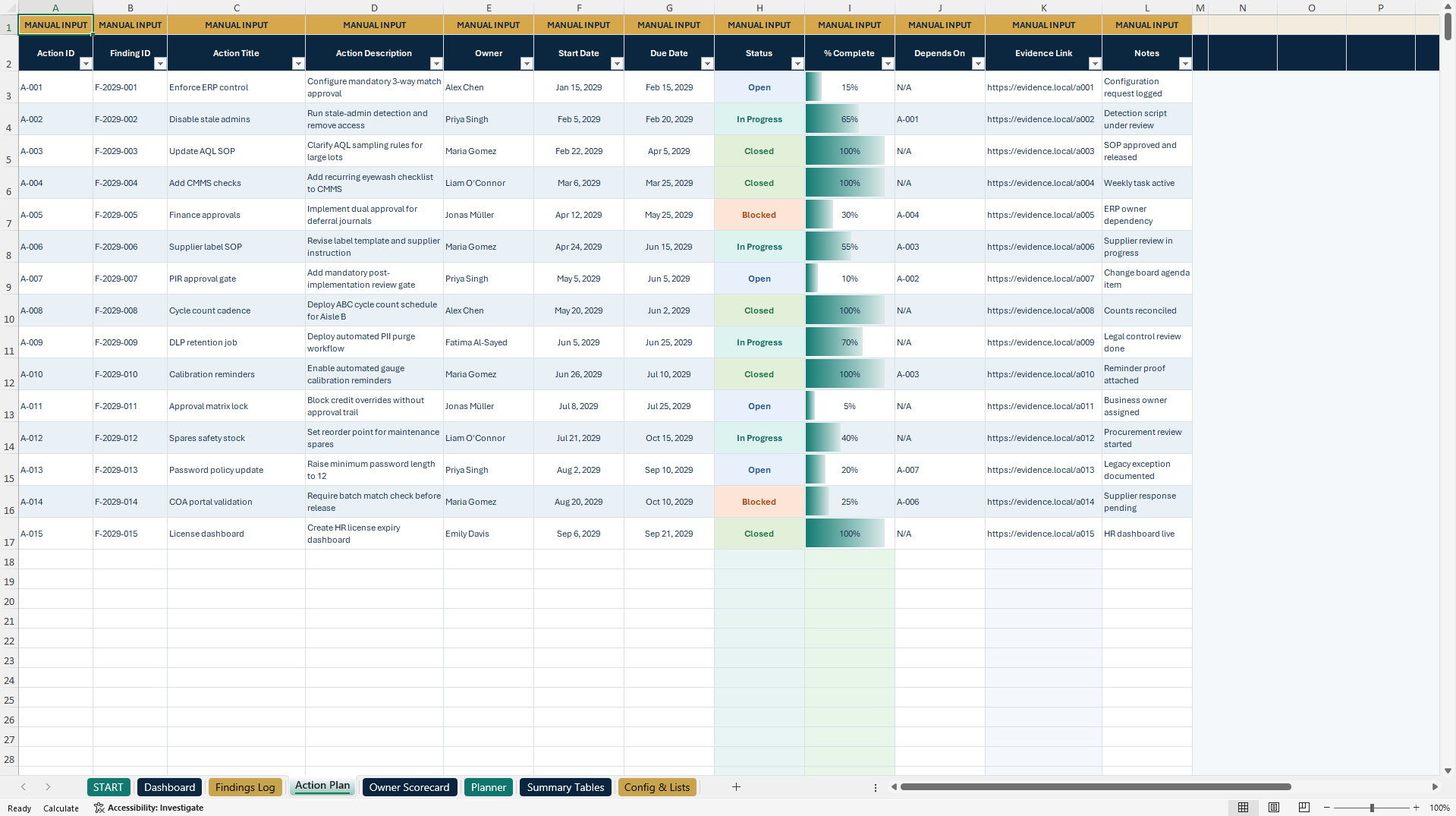1456x816 pixels.
Task: Switch to Page Break Preview icon
Action: pyautogui.click(x=1304, y=808)
